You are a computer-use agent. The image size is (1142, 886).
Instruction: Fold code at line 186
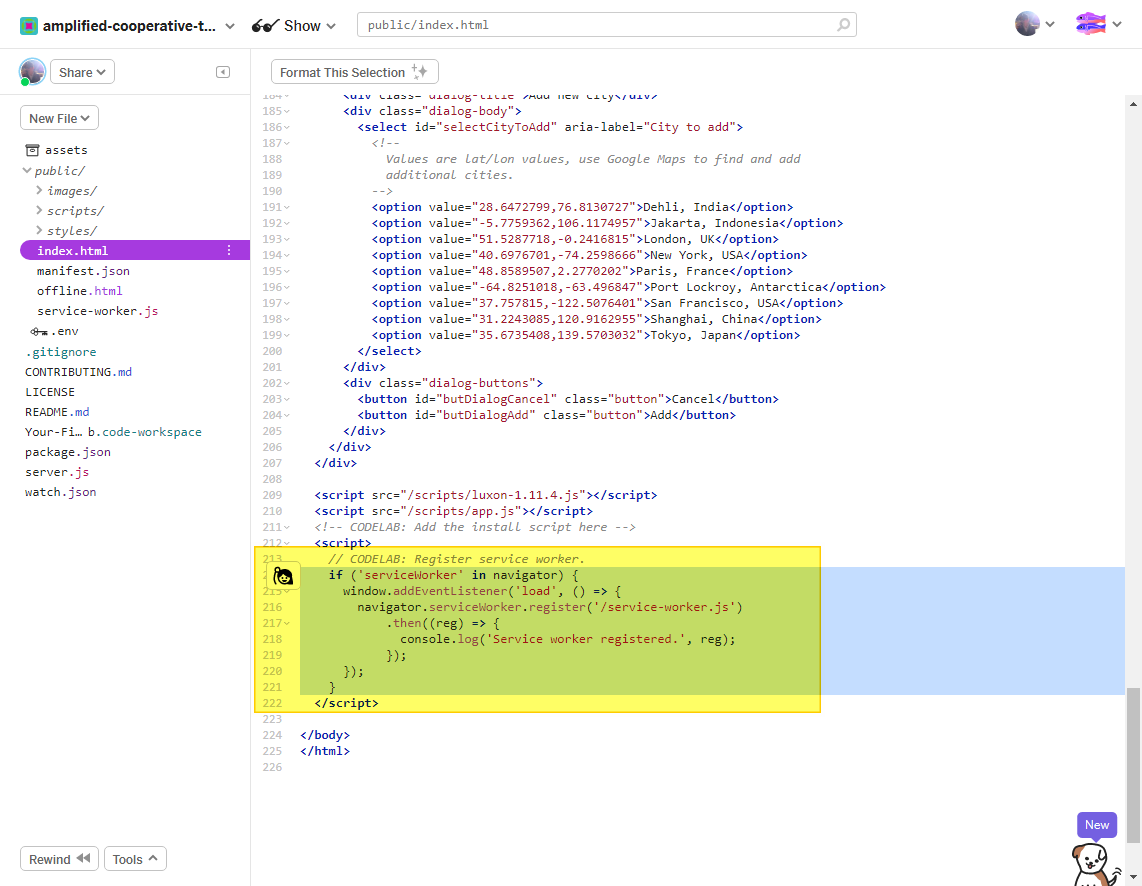[287, 127]
